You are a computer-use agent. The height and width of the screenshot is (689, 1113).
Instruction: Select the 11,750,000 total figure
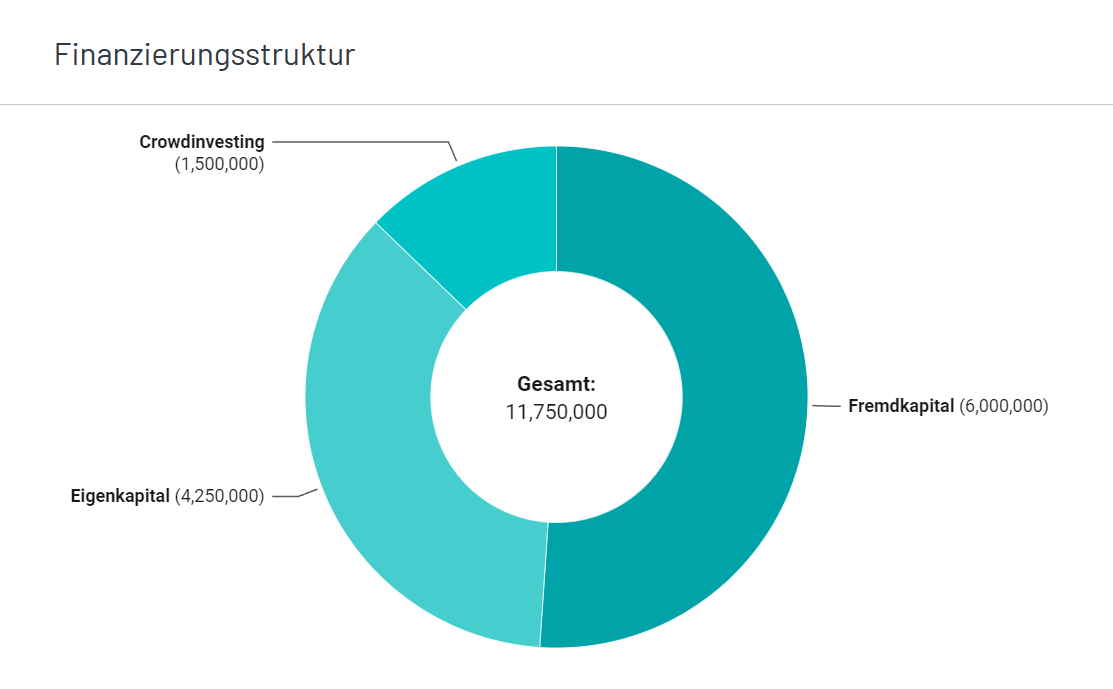point(556,412)
